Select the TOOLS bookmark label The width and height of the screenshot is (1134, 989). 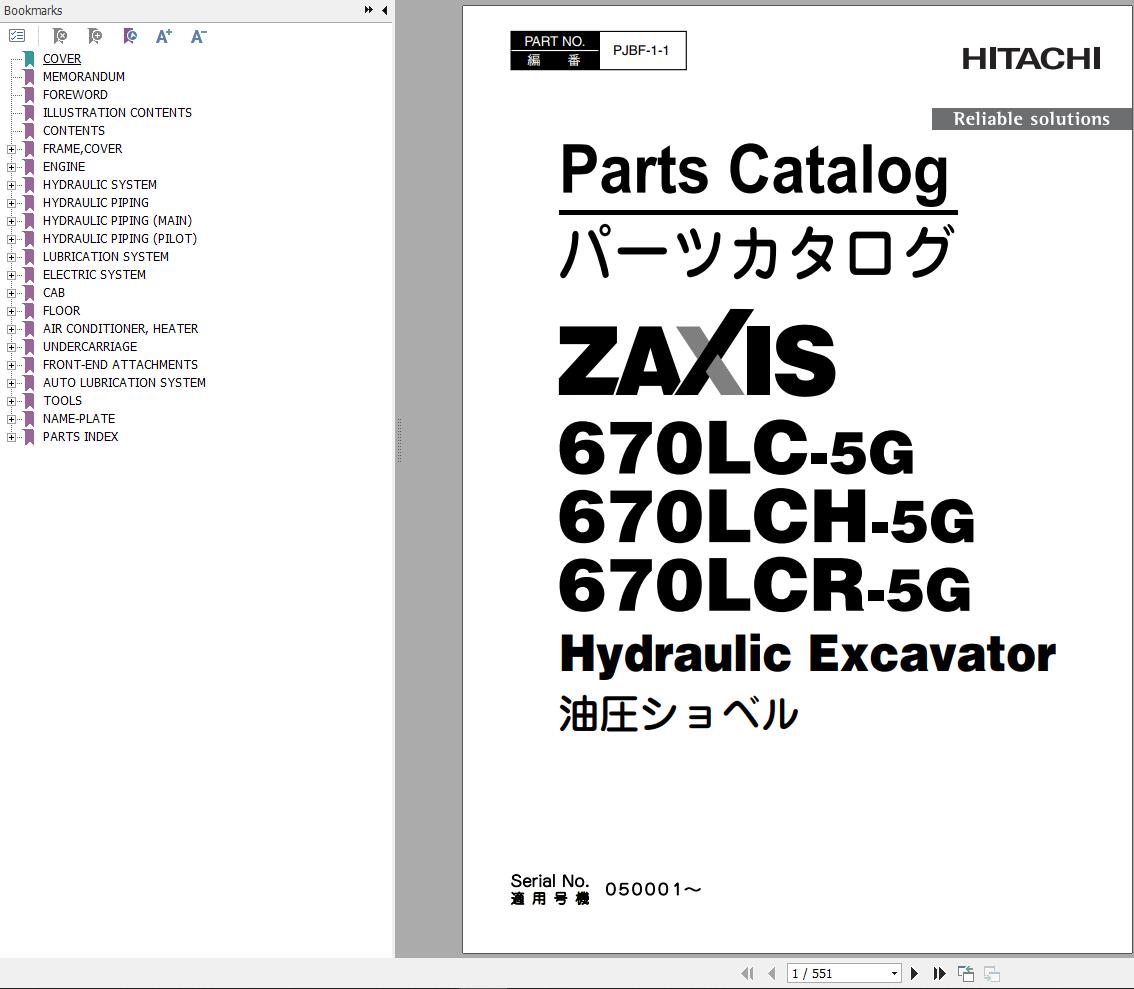pyautogui.click(x=62, y=401)
